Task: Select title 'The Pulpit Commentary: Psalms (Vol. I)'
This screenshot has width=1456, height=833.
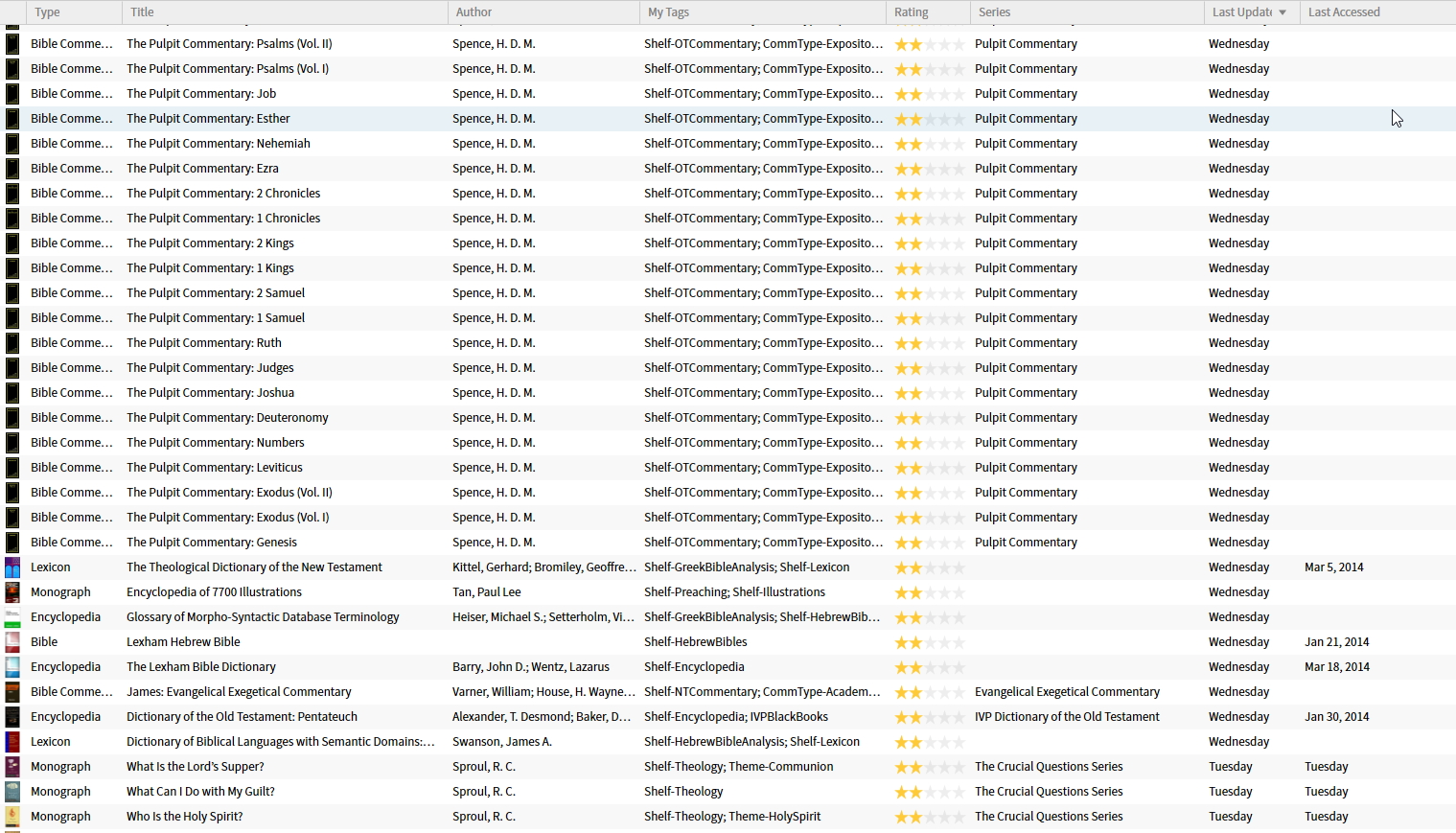Action: 227,69
